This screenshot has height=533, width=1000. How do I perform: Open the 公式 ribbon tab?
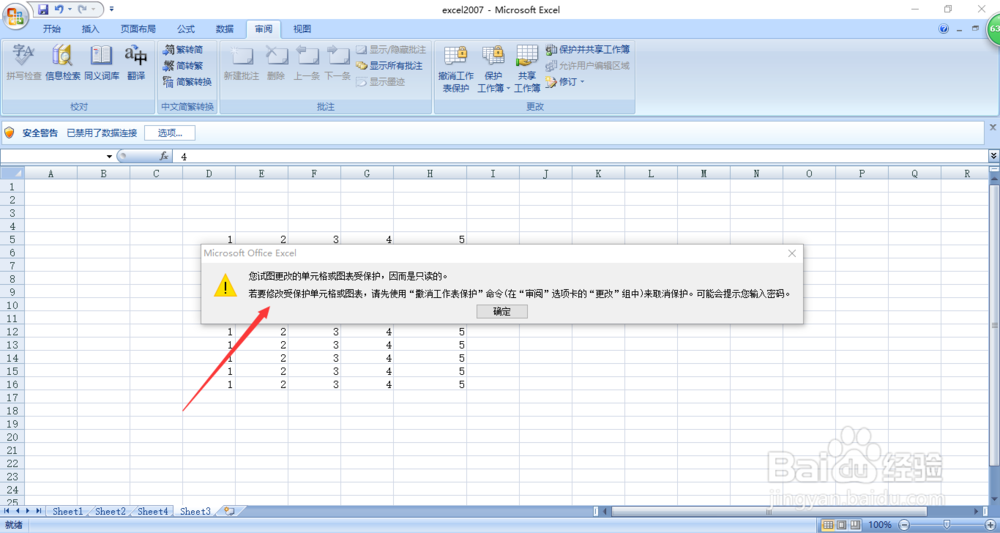point(186,29)
